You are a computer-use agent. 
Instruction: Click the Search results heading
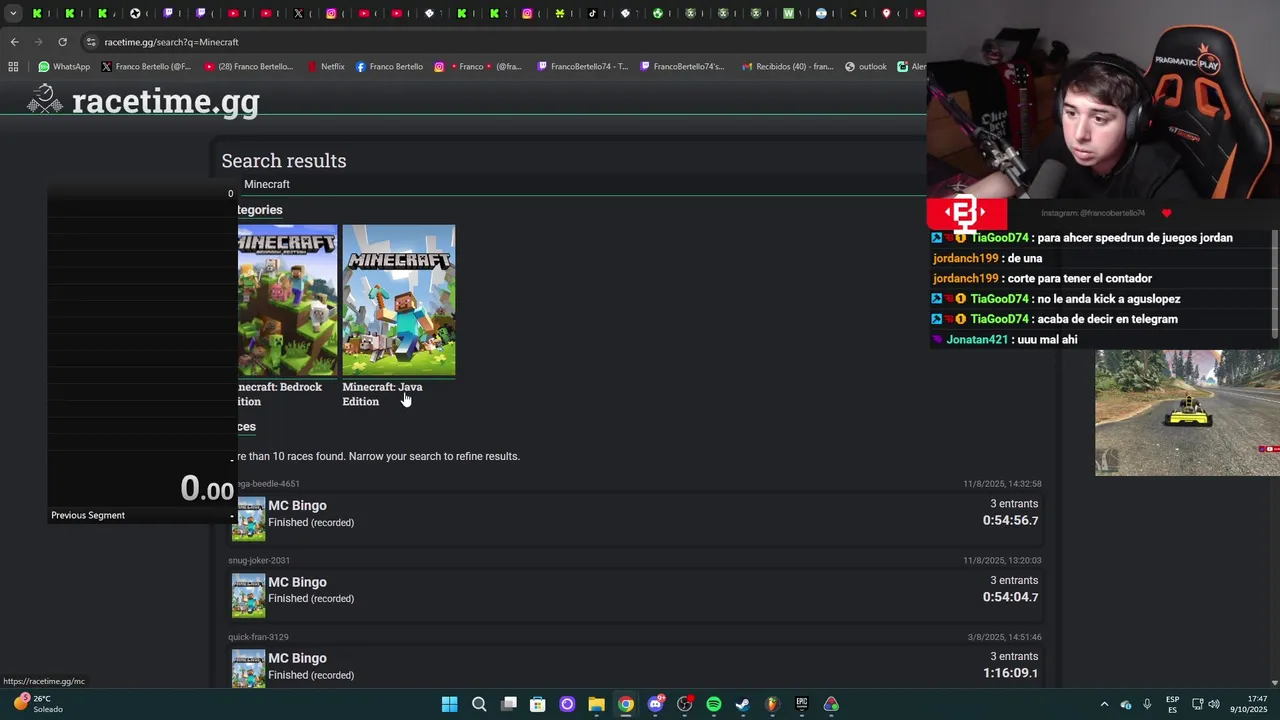click(284, 161)
